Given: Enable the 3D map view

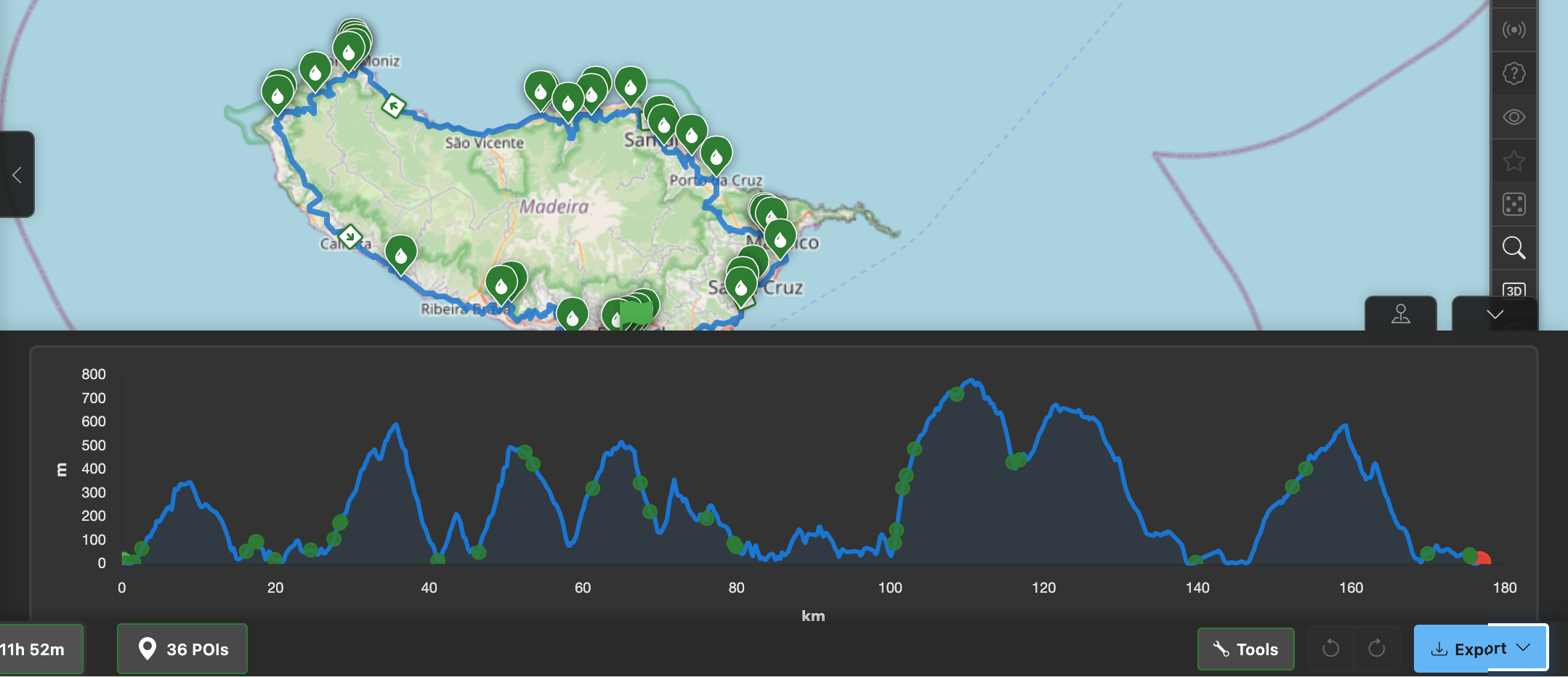Looking at the screenshot, I should pyautogui.click(x=1514, y=290).
